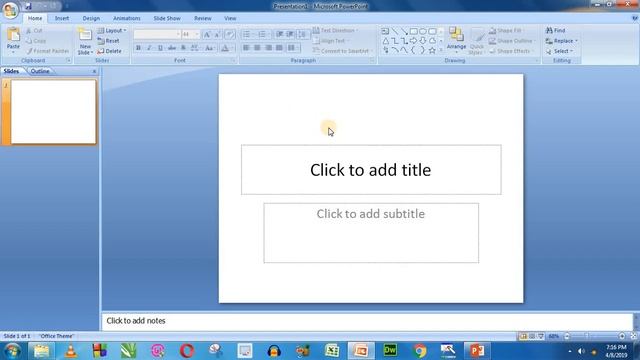Image resolution: width=640 pixels, height=360 pixels.
Task: Open Google Chrome from the taskbar
Action: tap(419, 351)
